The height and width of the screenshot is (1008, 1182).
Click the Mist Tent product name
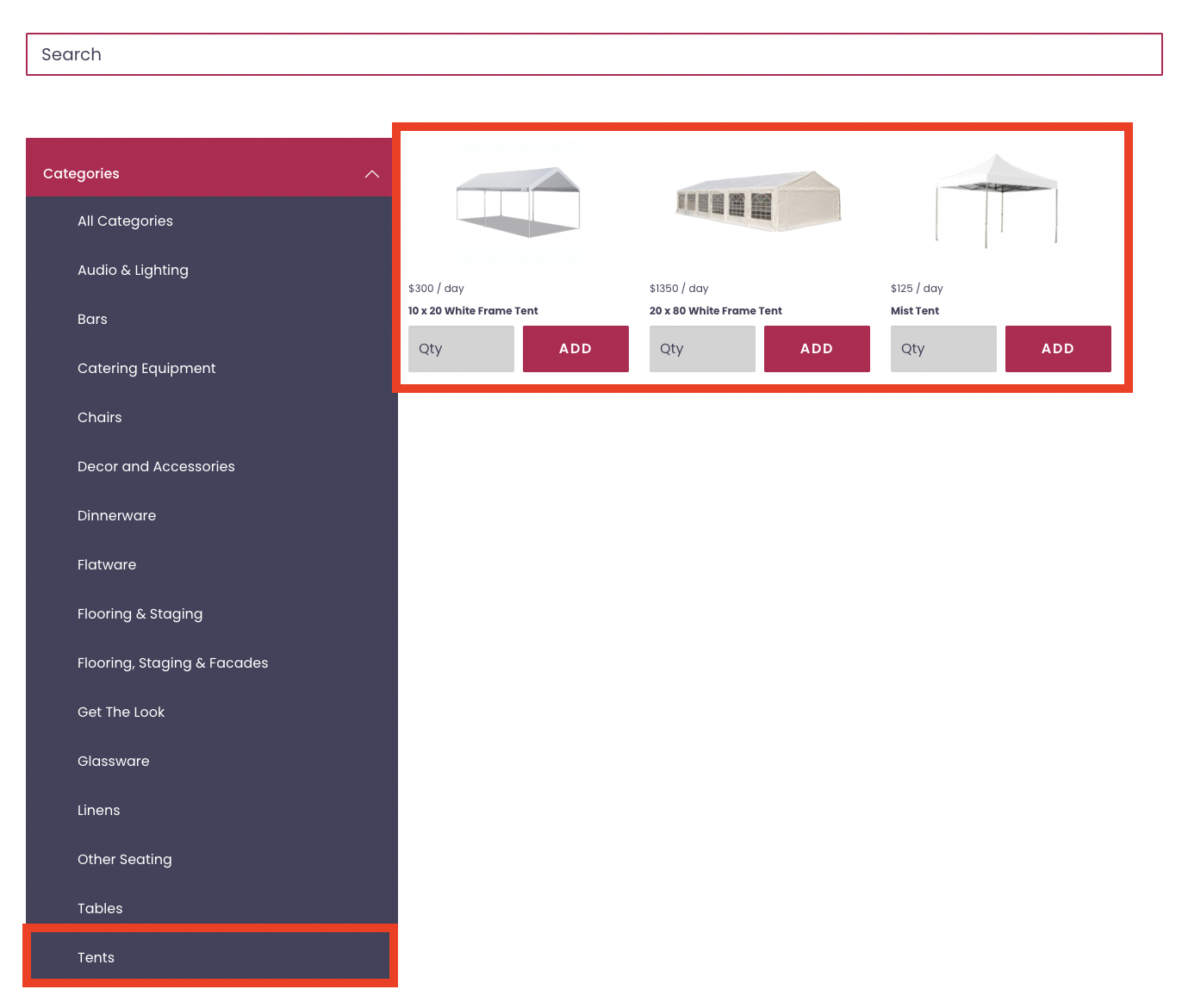915,310
